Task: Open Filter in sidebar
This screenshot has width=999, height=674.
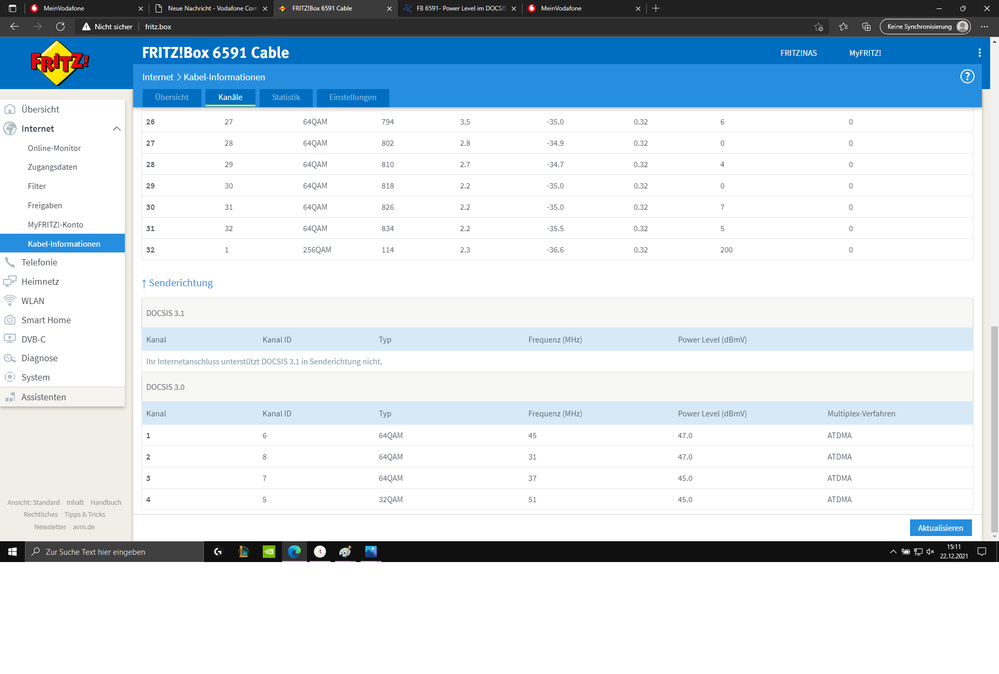Action: [37, 186]
